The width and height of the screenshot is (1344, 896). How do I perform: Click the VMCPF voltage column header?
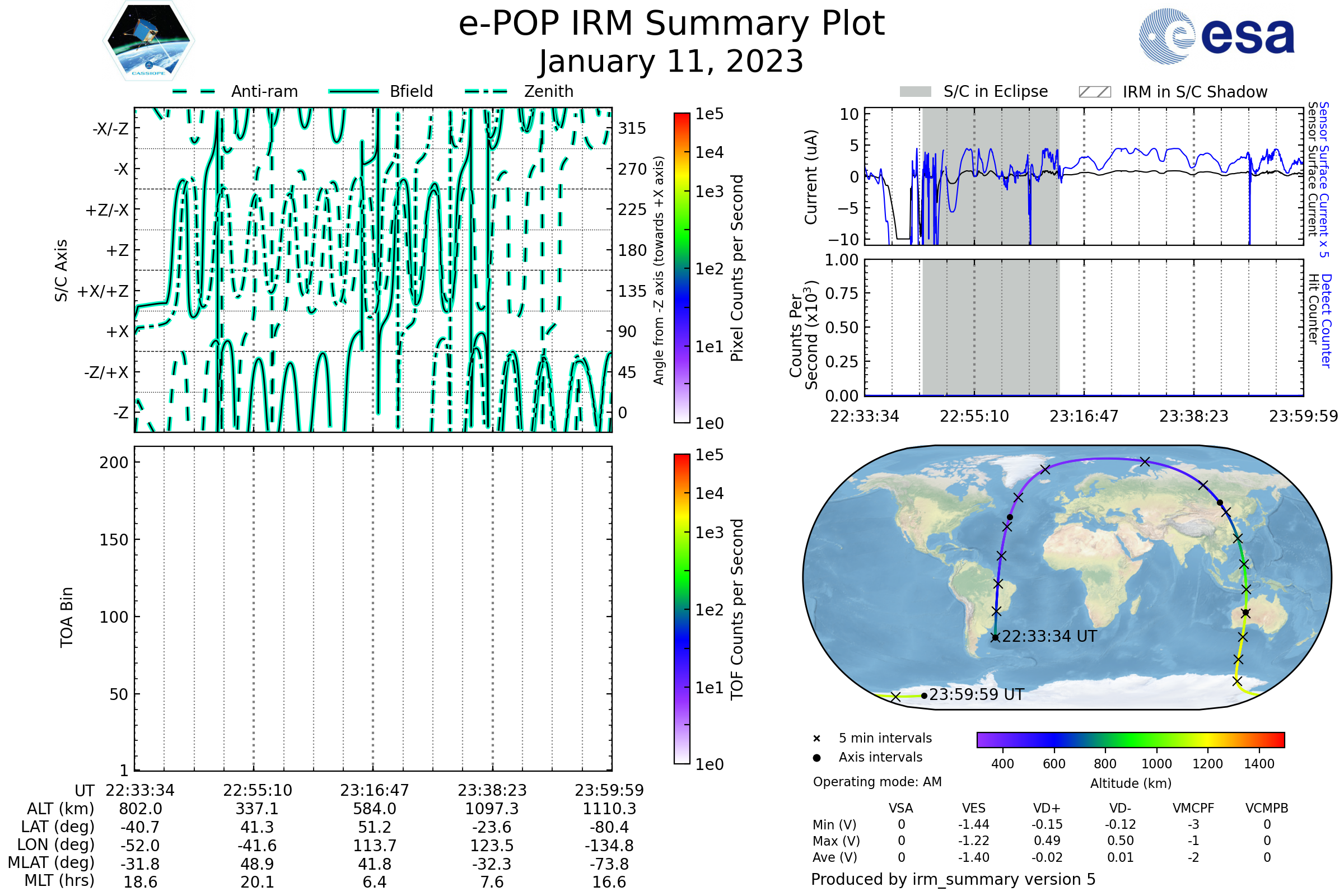coord(1193,808)
